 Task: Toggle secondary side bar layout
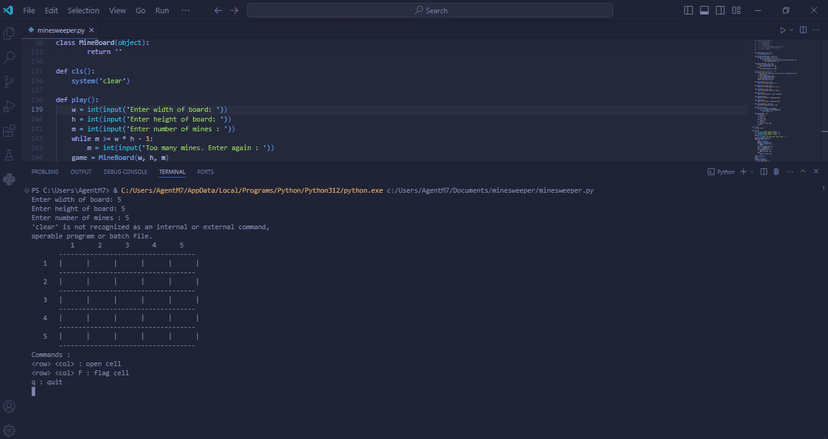coord(720,11)
